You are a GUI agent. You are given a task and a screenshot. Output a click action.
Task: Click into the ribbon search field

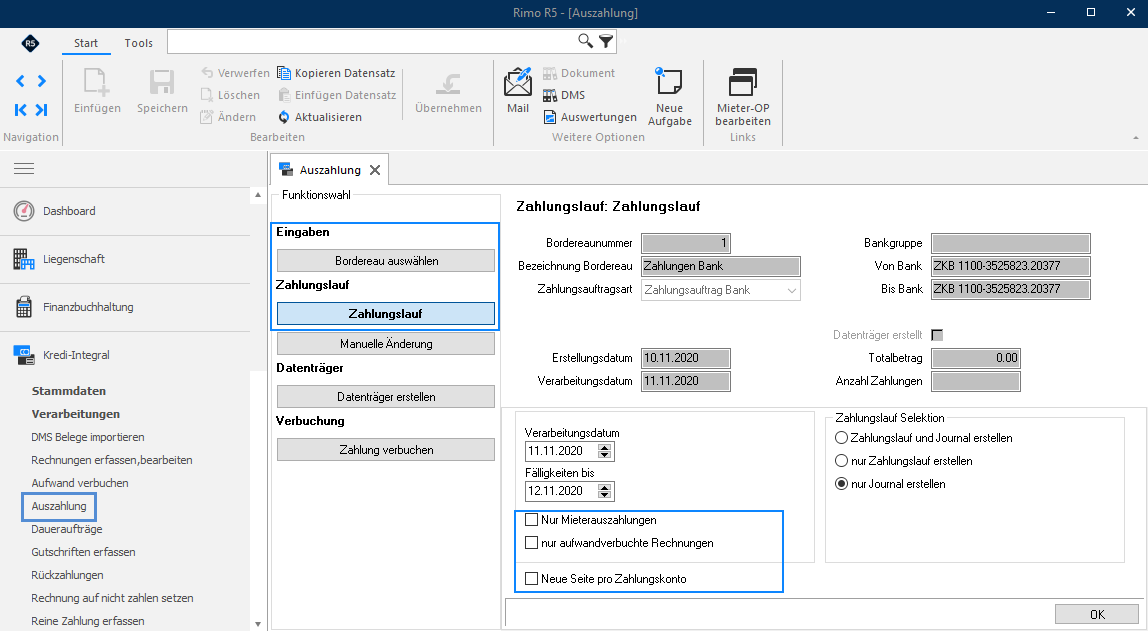point(372,42)
